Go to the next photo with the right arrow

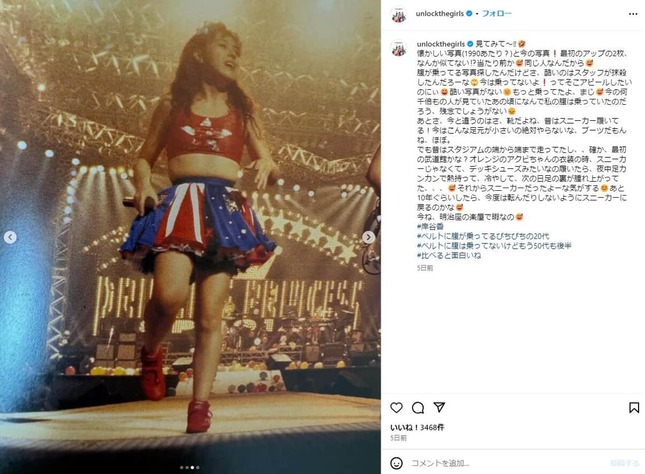368,237
